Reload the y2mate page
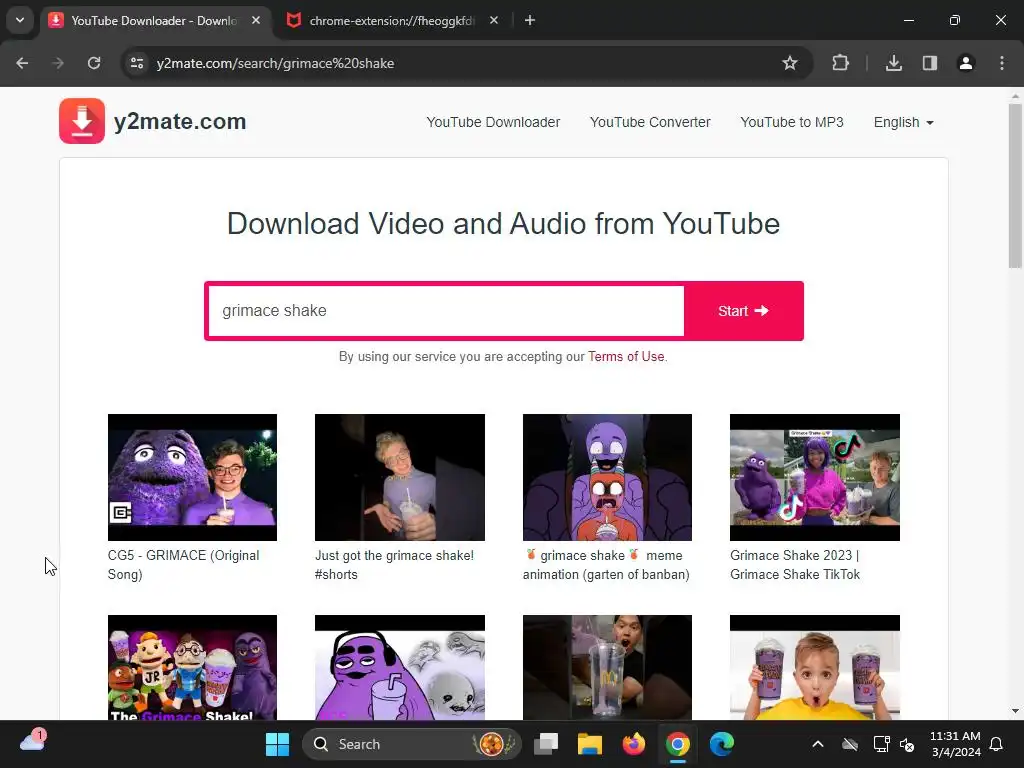This screenshot has width=1024, height=768. pyautogui.click(x=94, y=63)
